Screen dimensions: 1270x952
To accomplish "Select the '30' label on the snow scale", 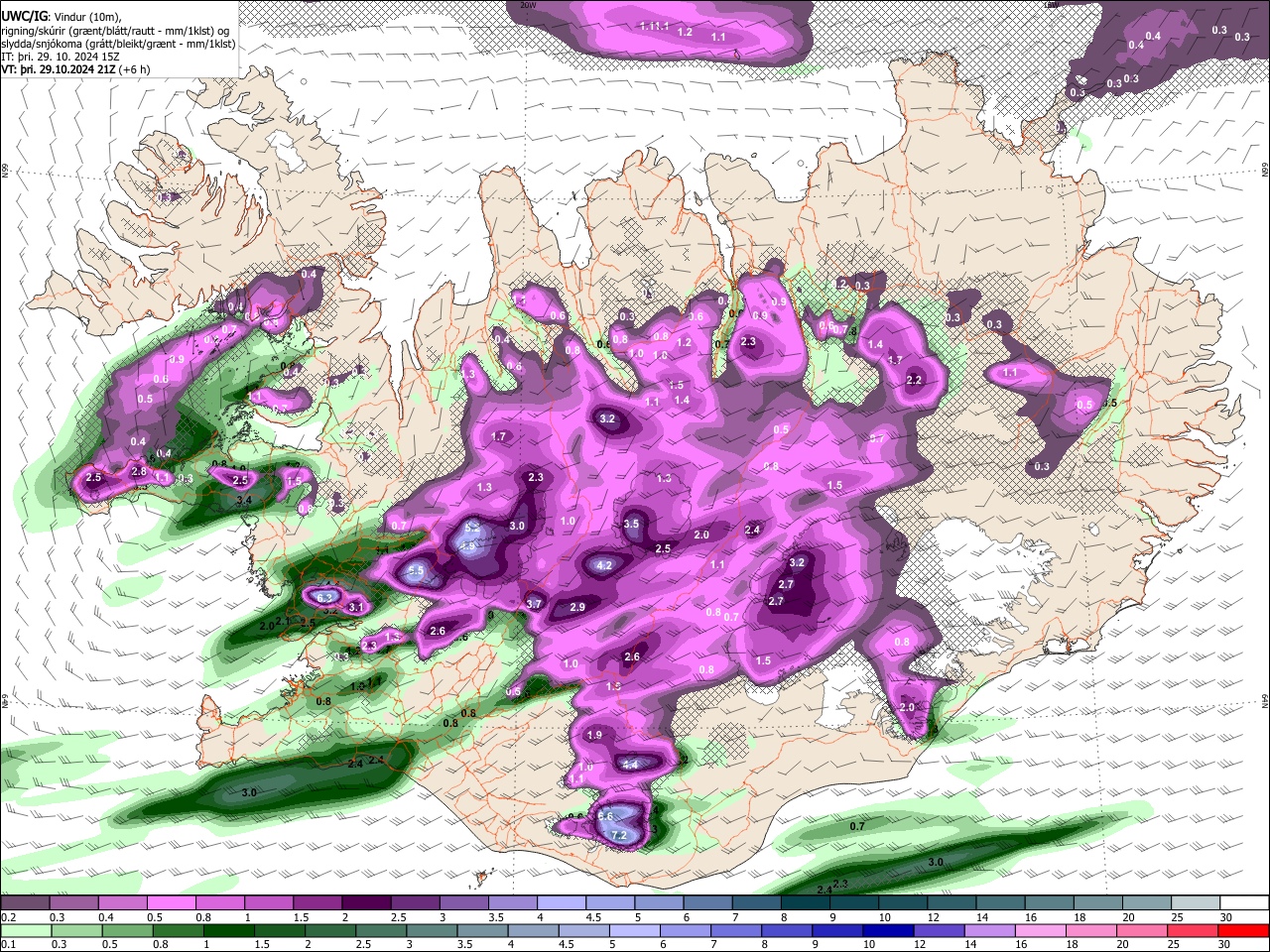I will [1226, 917].
